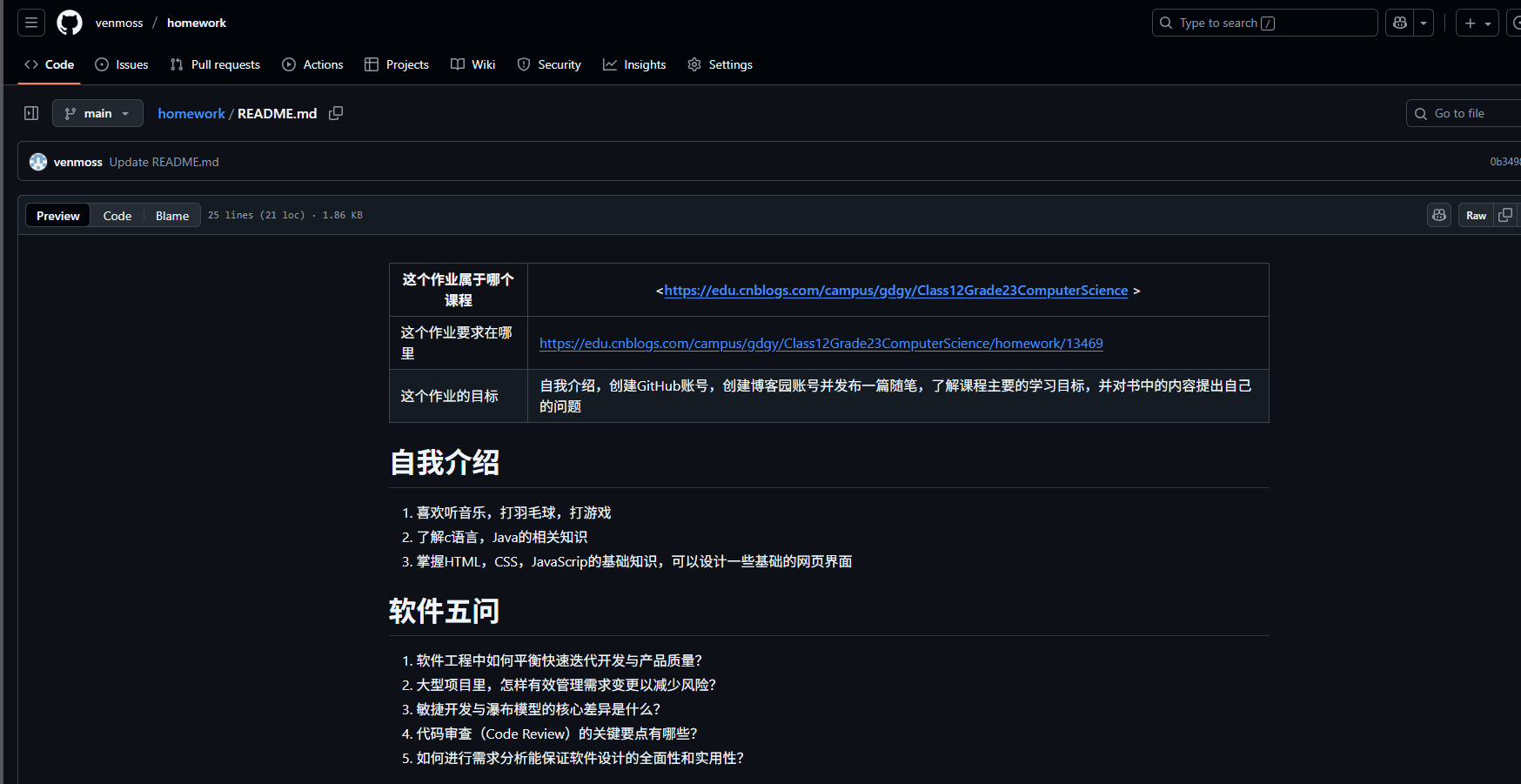Viewport: 1521px width, 784px height.
Task: Click the homework breadcrumb link
Action: click(x=191, y=113)
